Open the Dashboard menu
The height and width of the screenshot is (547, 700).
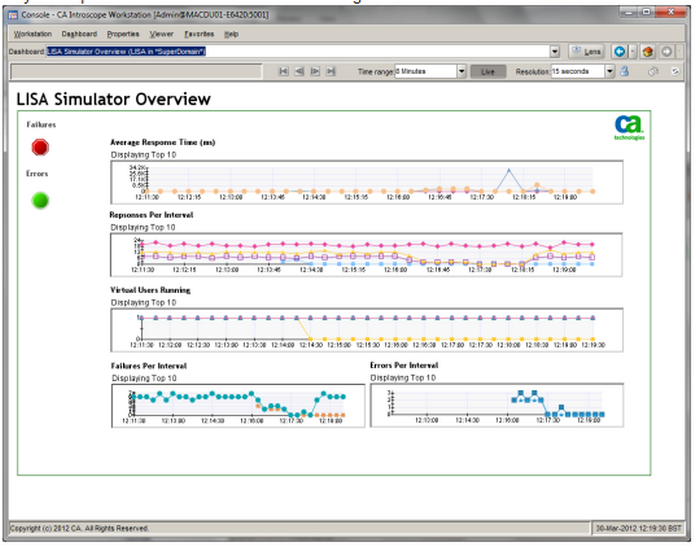coord(79,34)
